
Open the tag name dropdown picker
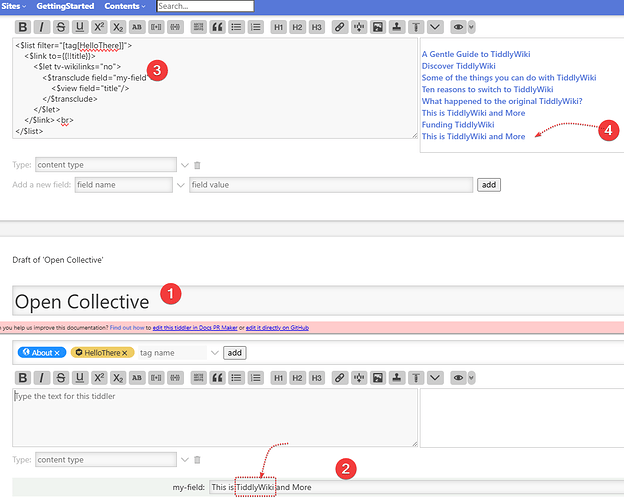tap(213, 353)
